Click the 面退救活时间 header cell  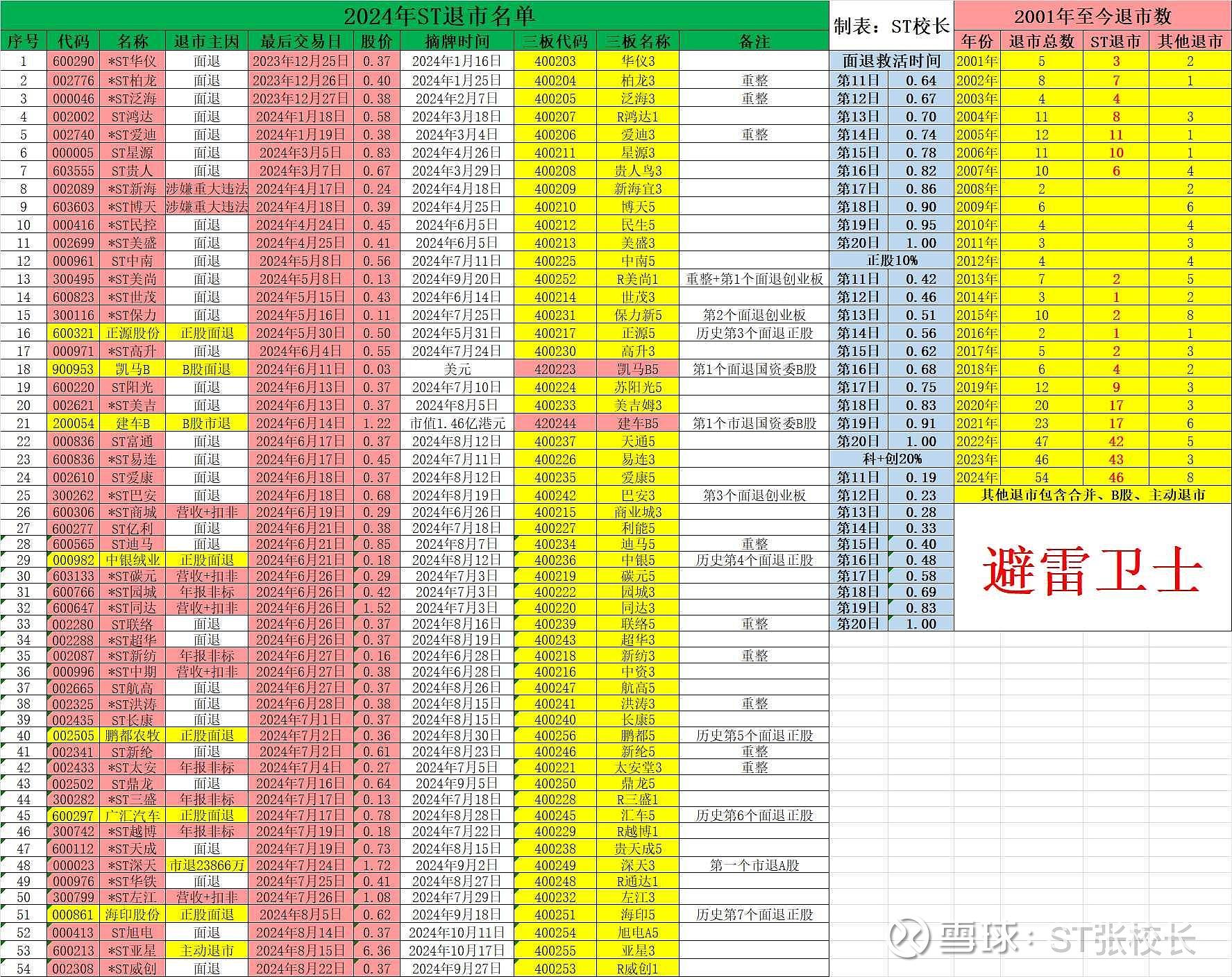pyautogui.click(x=892, y=61)
